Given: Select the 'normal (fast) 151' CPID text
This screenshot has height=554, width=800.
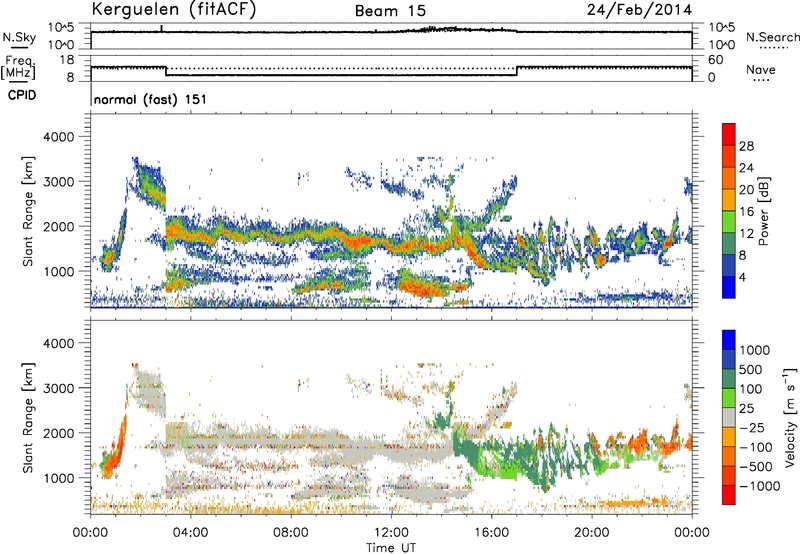Looking at the screenshot, I should click(151, 99).
